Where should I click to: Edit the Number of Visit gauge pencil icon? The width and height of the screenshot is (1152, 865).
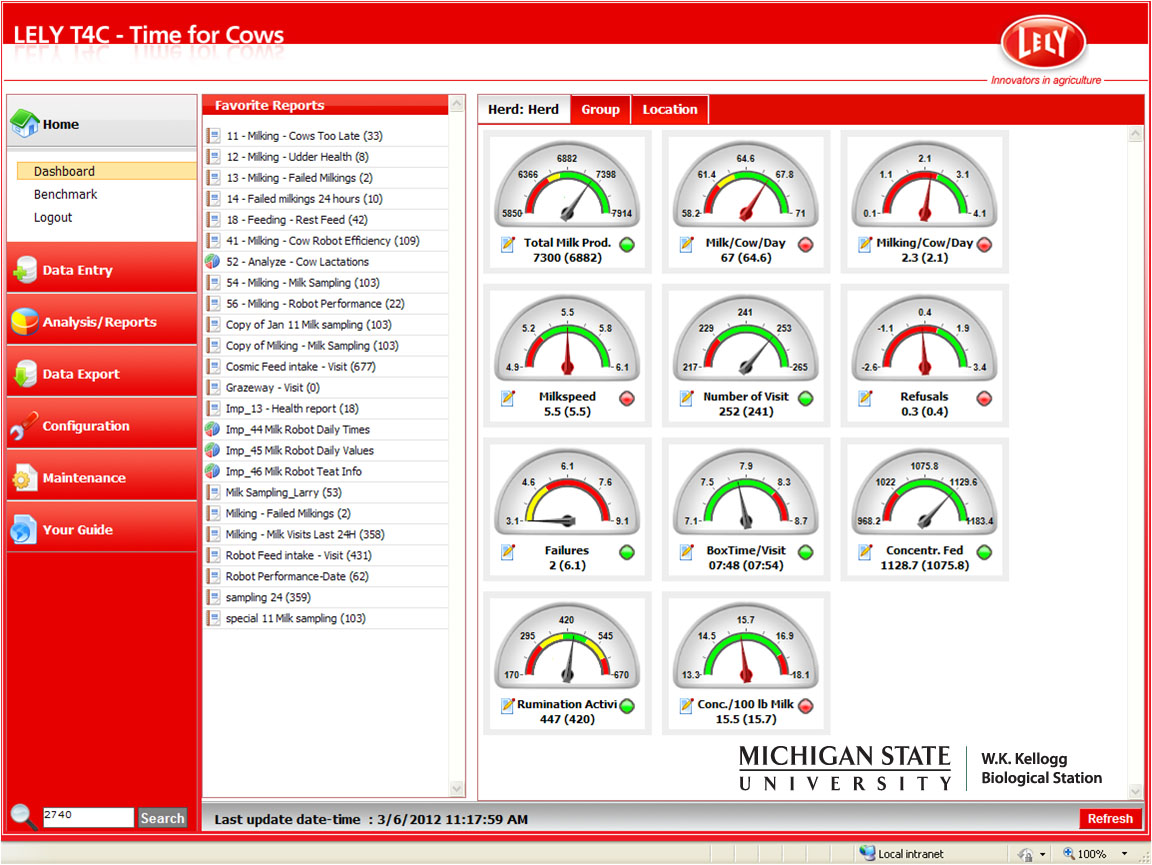[686, 398]
